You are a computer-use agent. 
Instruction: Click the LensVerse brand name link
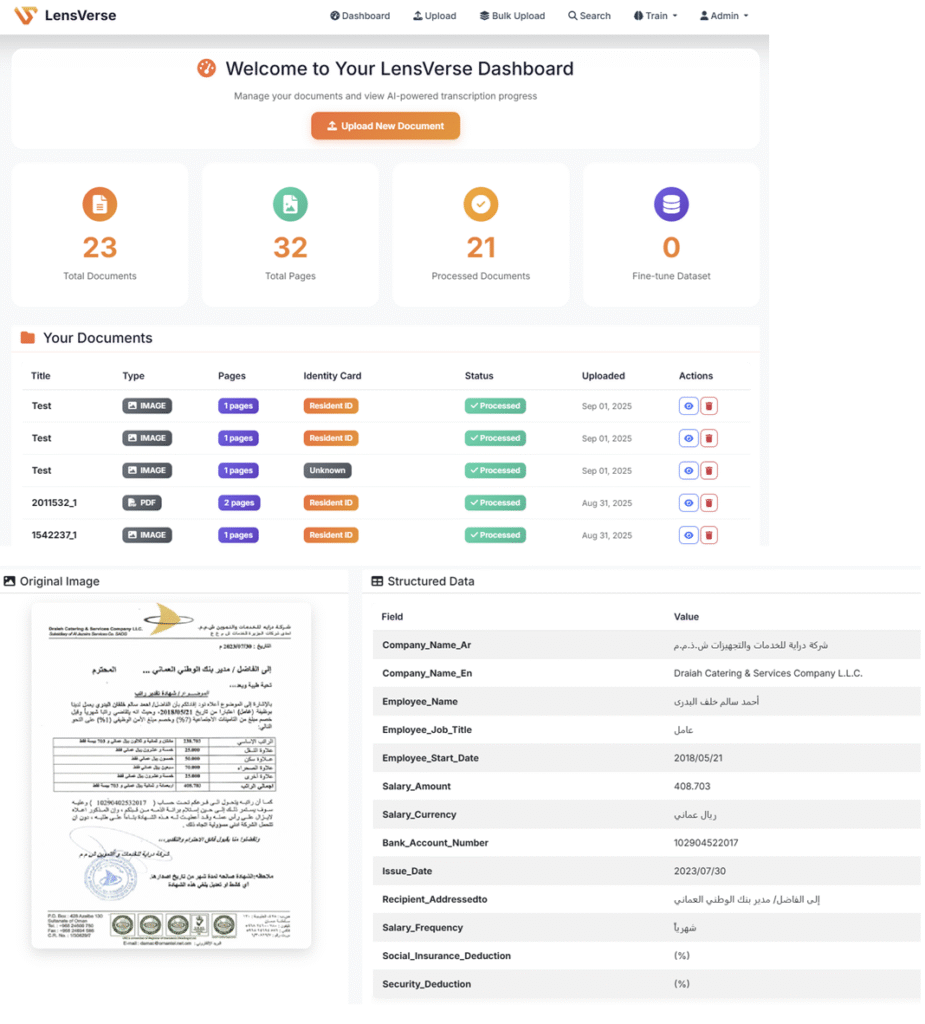pyautogui.click(x=80, y=16)
